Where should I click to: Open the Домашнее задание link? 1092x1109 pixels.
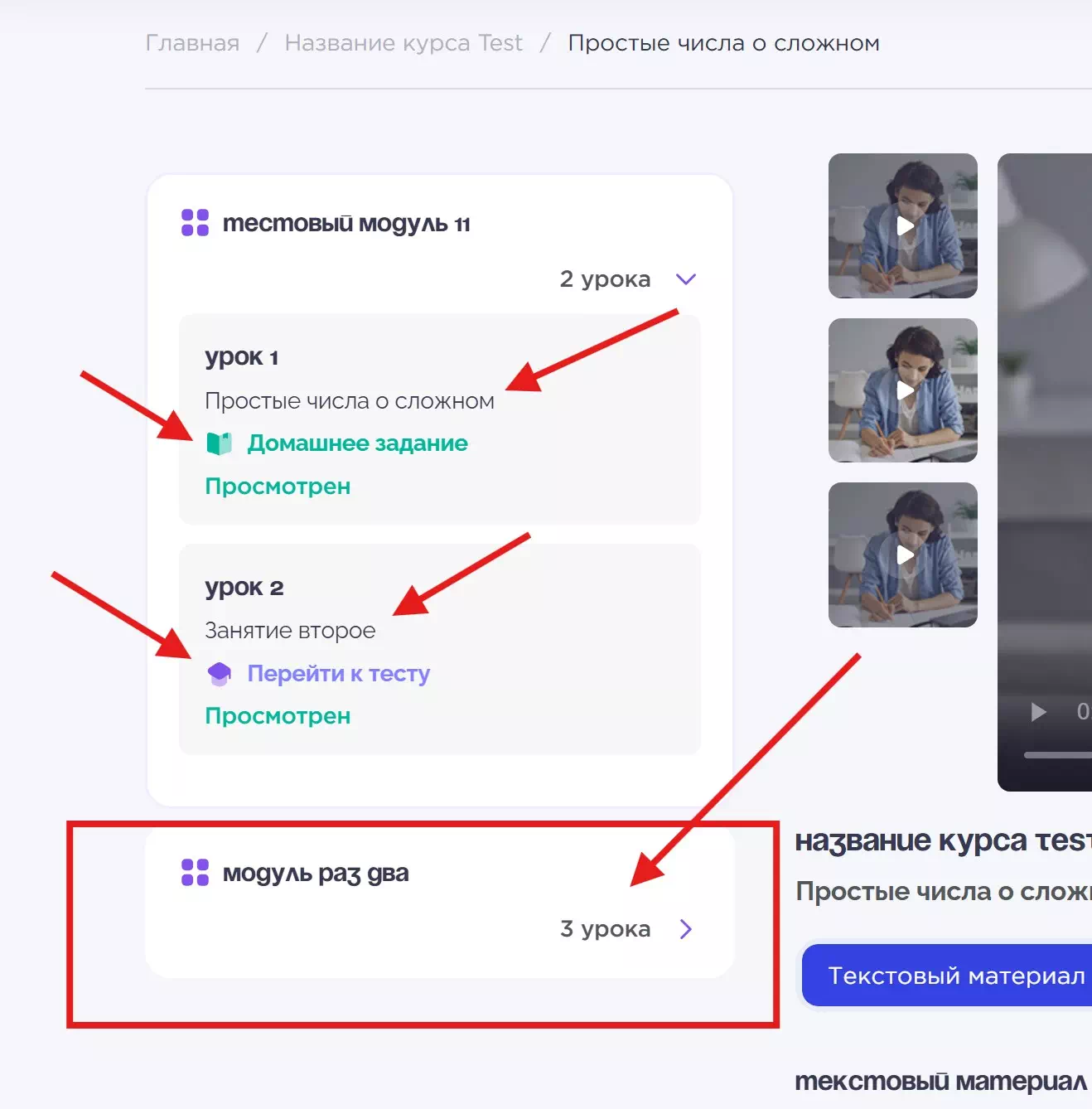357,443
